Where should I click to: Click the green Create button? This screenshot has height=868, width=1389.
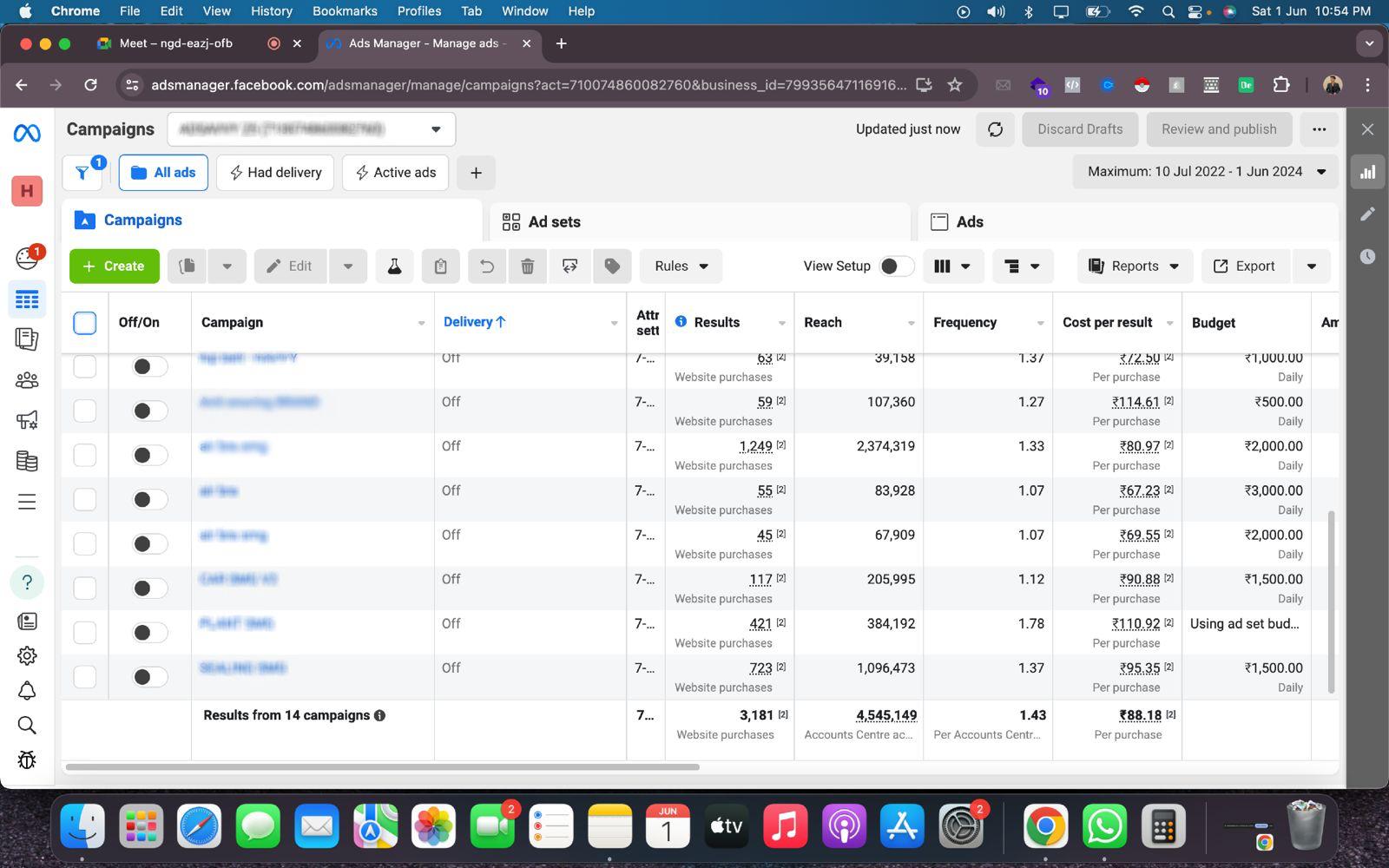tap(114, 266)
